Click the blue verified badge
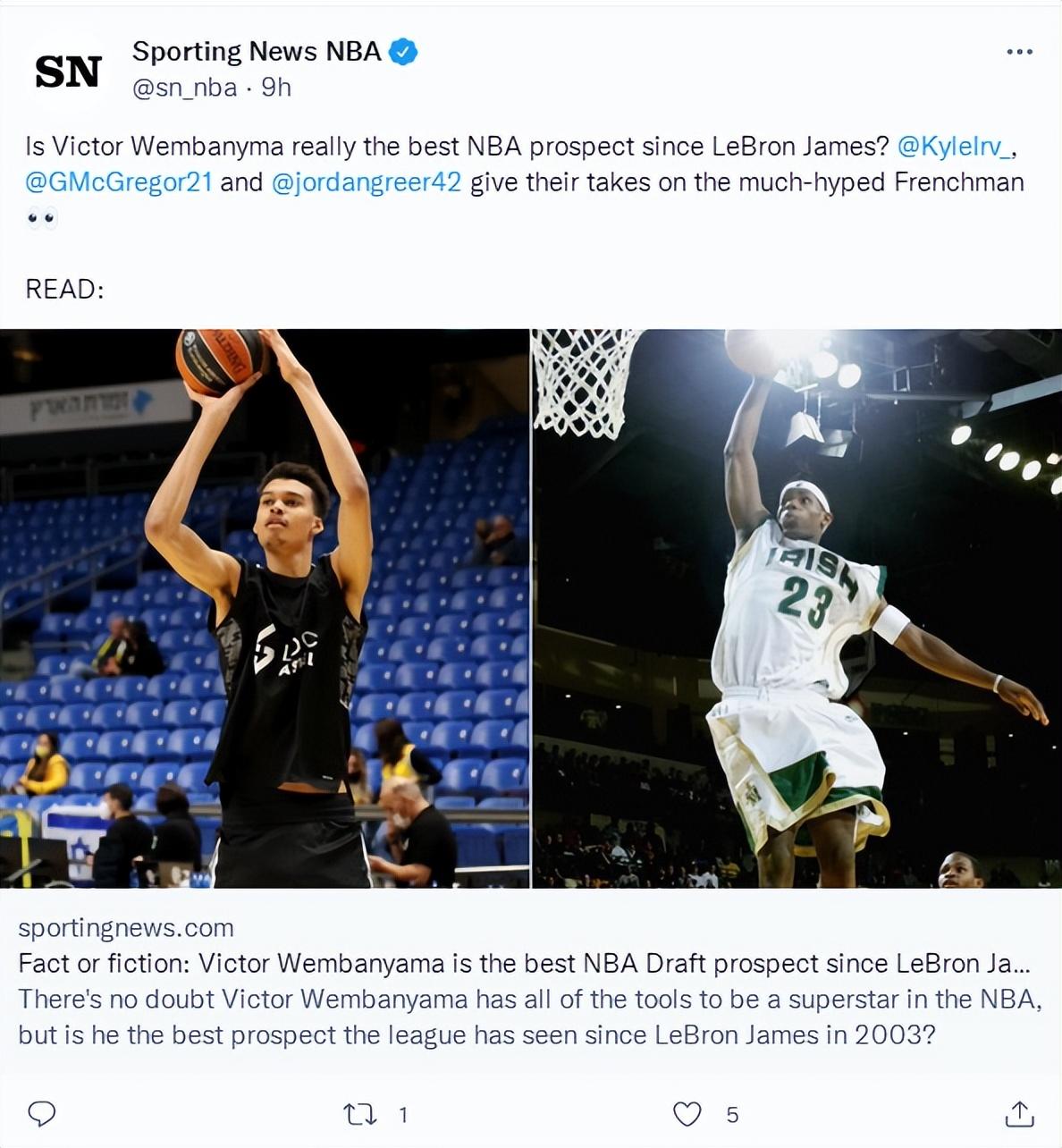This screenshot has width=1062, height=1148. click(x=404, y=52)
